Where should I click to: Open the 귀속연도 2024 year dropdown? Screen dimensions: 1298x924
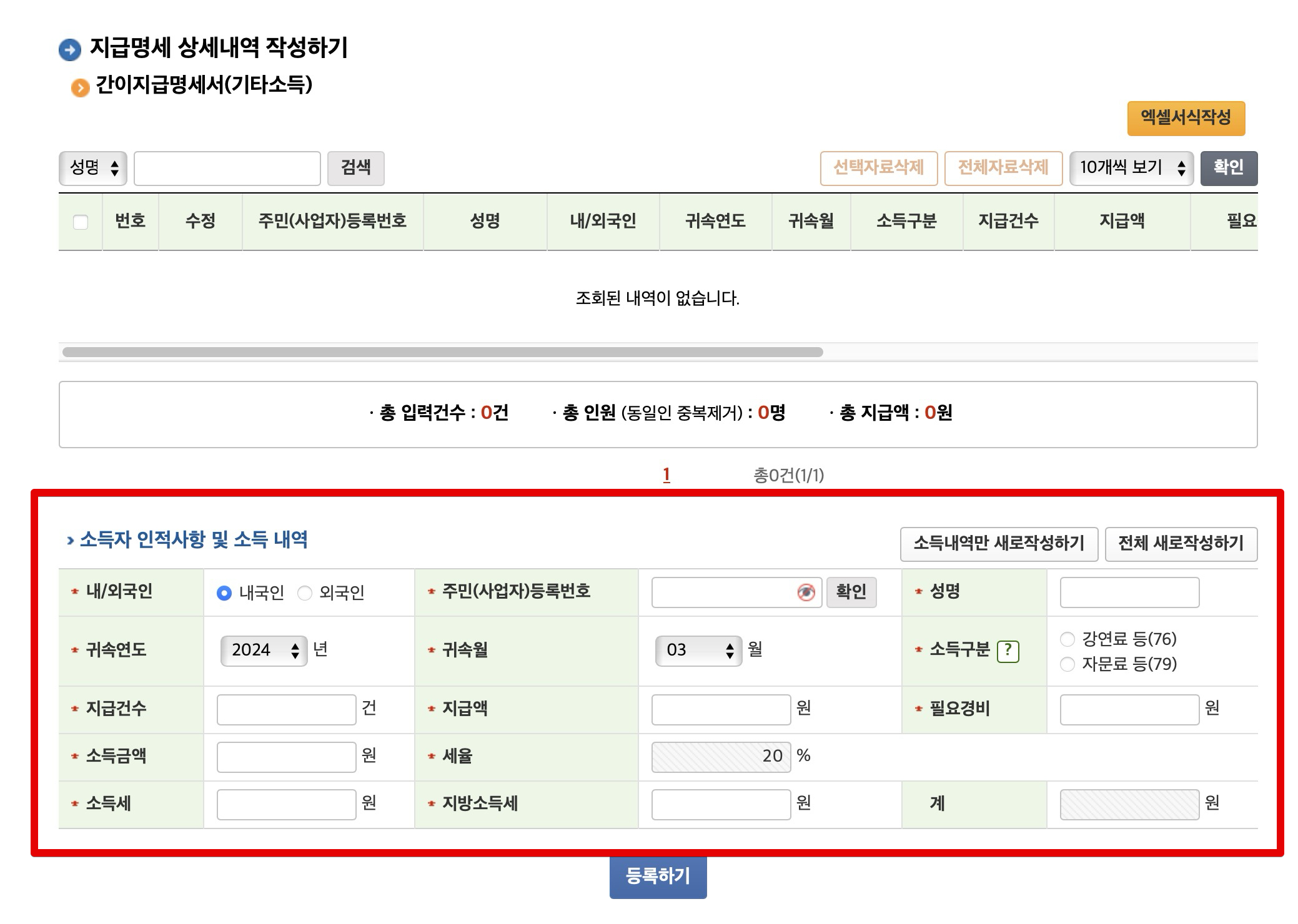(263, 651)
